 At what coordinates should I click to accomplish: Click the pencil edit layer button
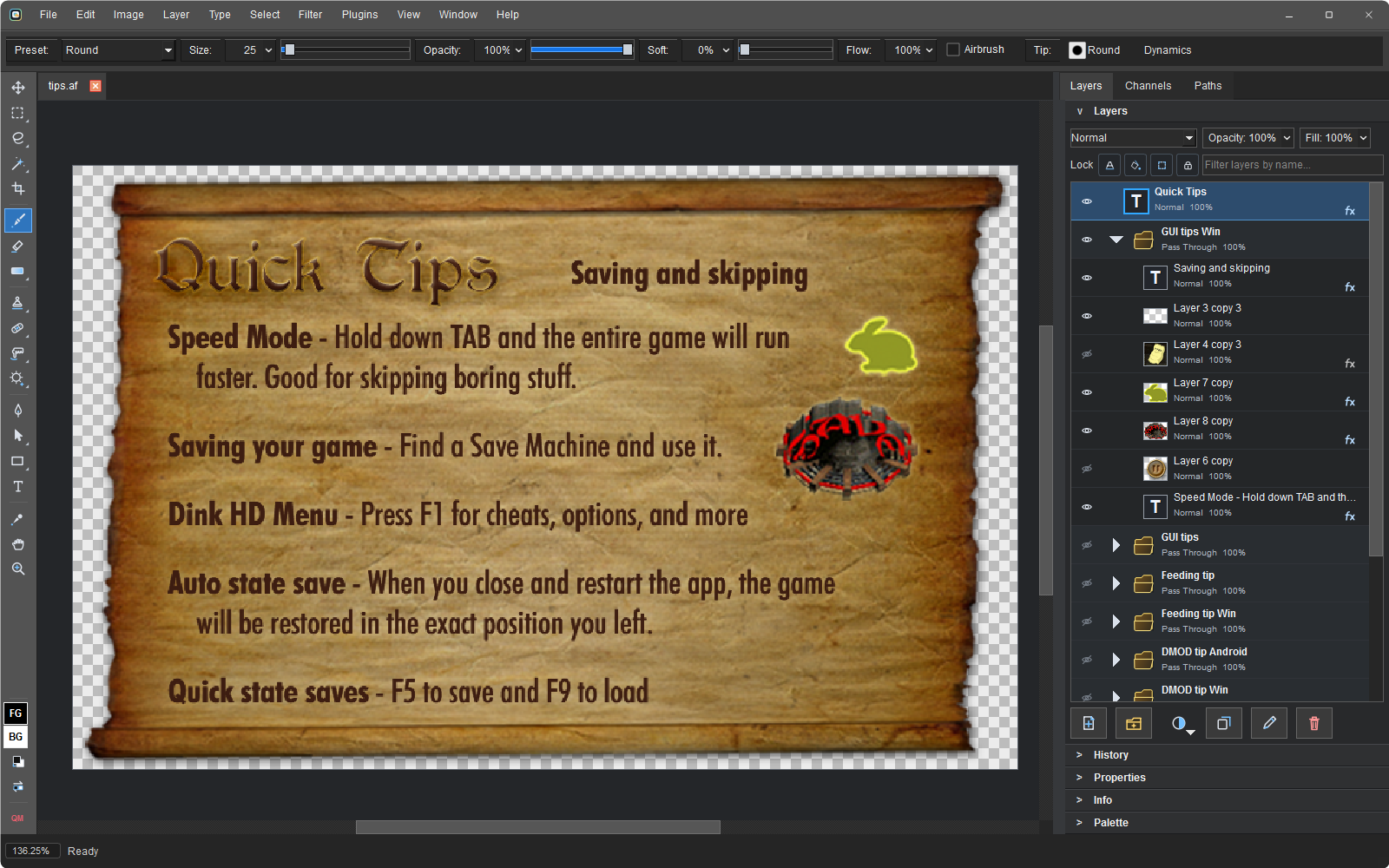pos(1269,723)
